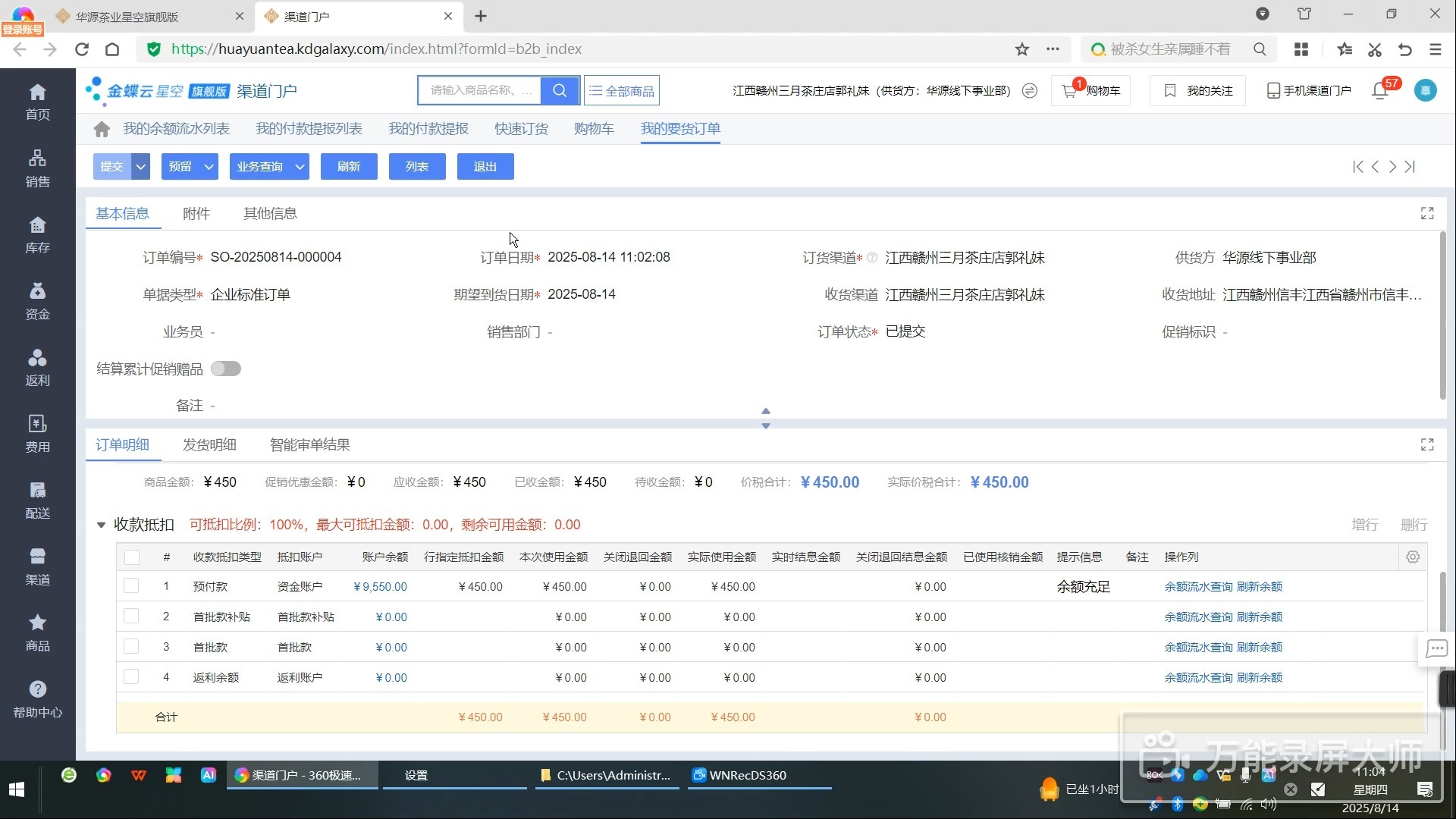1456x819 pixels.
Task: Open the 帮助中心 help center icon
Action: [37, 699]
